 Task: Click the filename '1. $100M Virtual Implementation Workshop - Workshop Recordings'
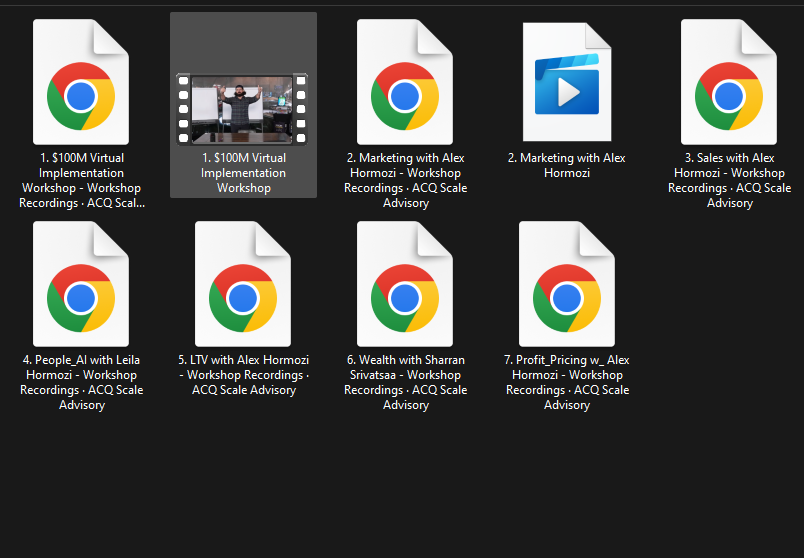(81, 180)
